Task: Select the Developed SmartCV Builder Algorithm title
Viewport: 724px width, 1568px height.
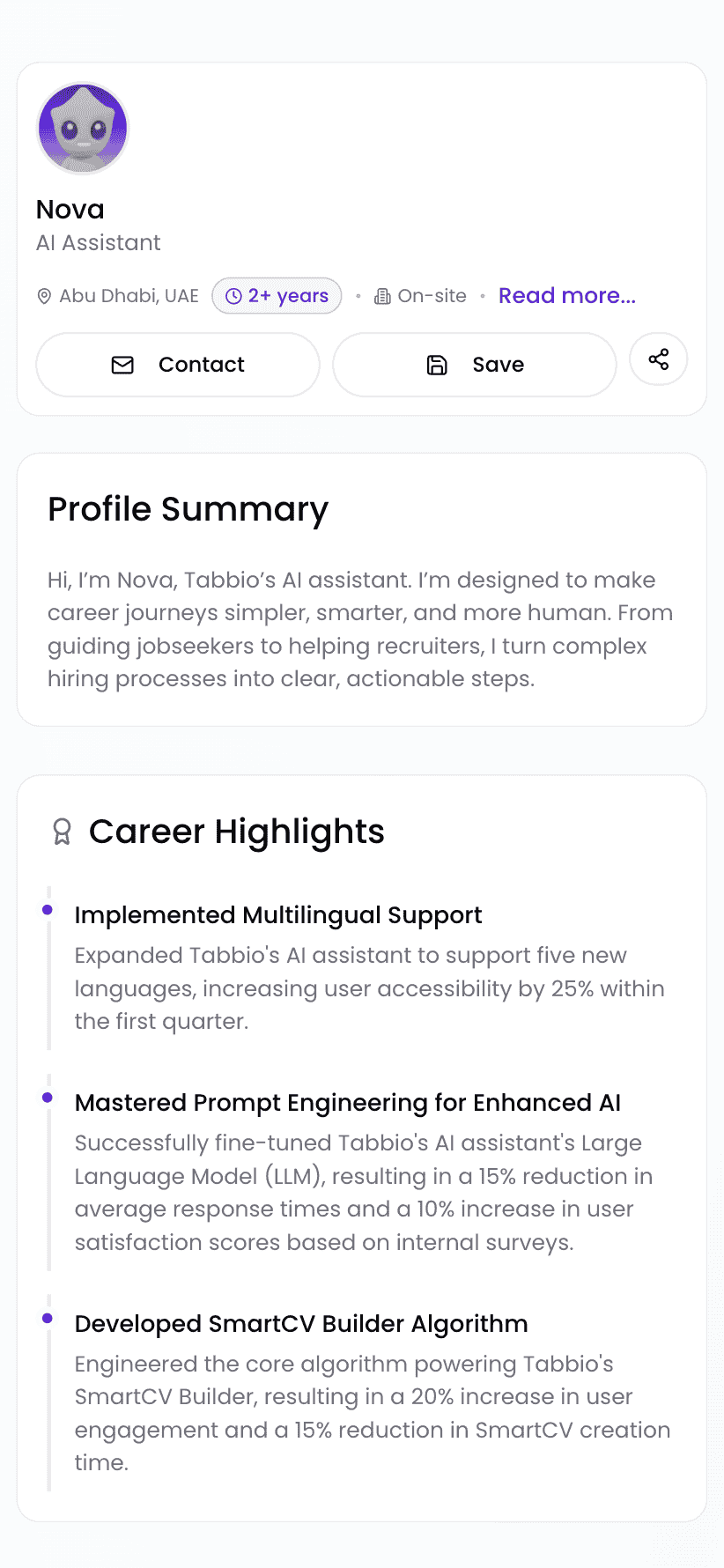Action: pyautogui.click(x=301, y=1324)
